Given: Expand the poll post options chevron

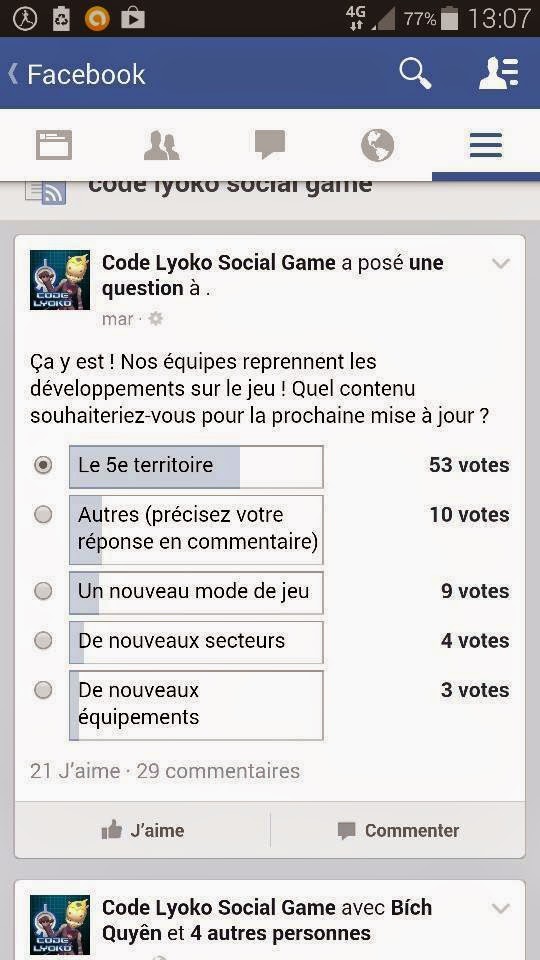Looking at the screenshot, I should click(501, 264).
